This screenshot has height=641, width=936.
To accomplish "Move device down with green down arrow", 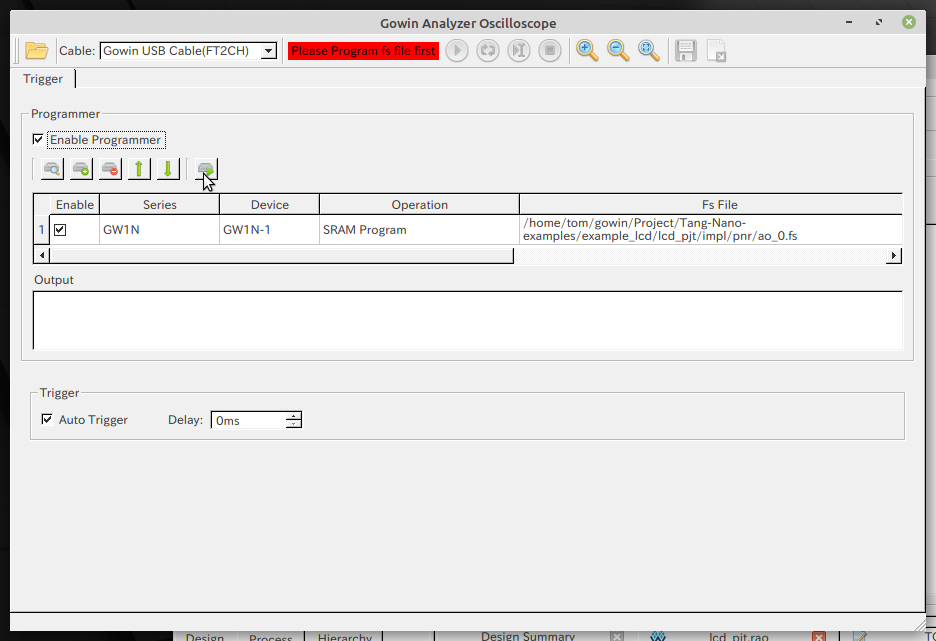I will click(x=168, y=170).
